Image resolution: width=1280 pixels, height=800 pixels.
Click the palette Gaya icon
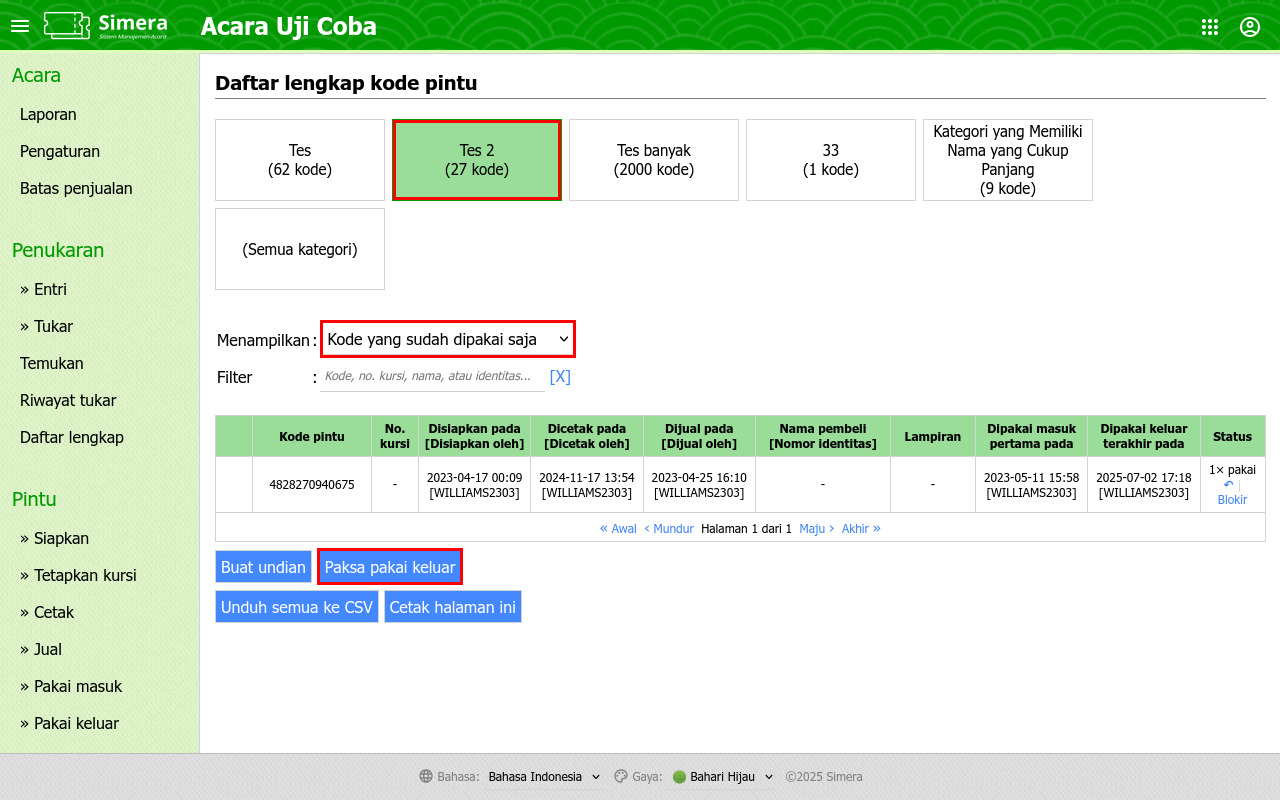[620, 777]
